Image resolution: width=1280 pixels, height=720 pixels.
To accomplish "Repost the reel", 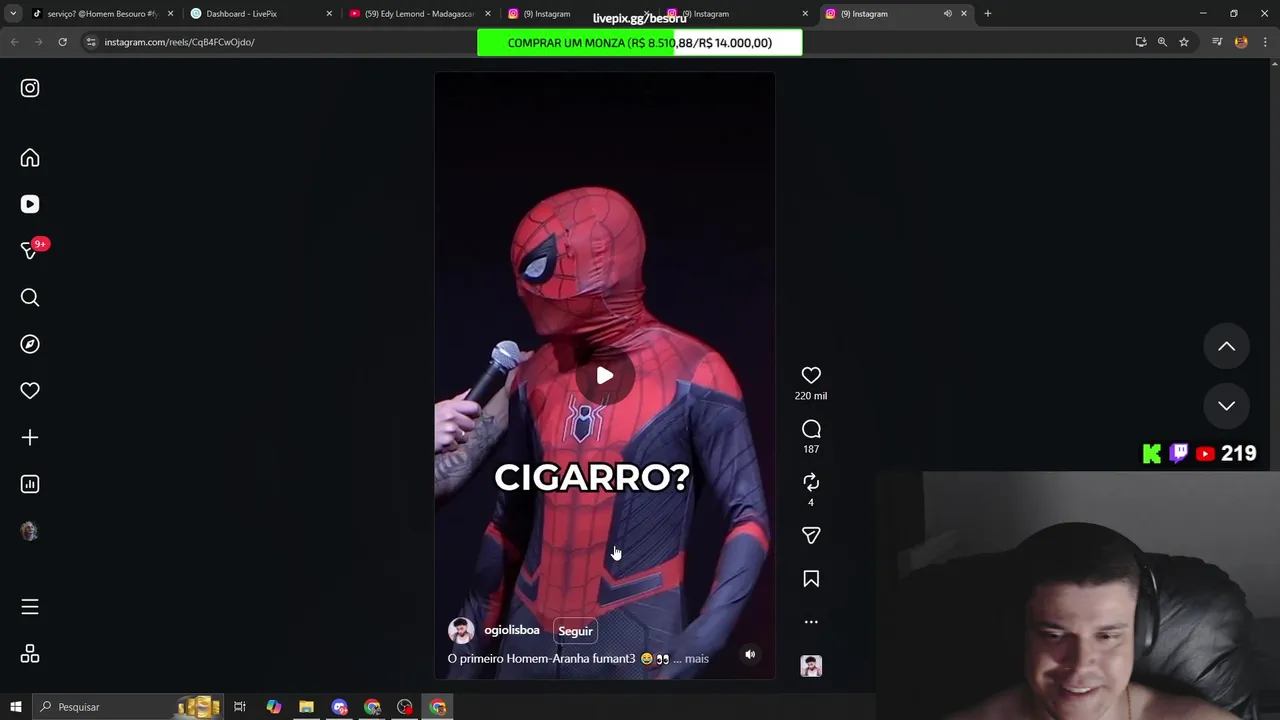I will [x=811, y=482].
